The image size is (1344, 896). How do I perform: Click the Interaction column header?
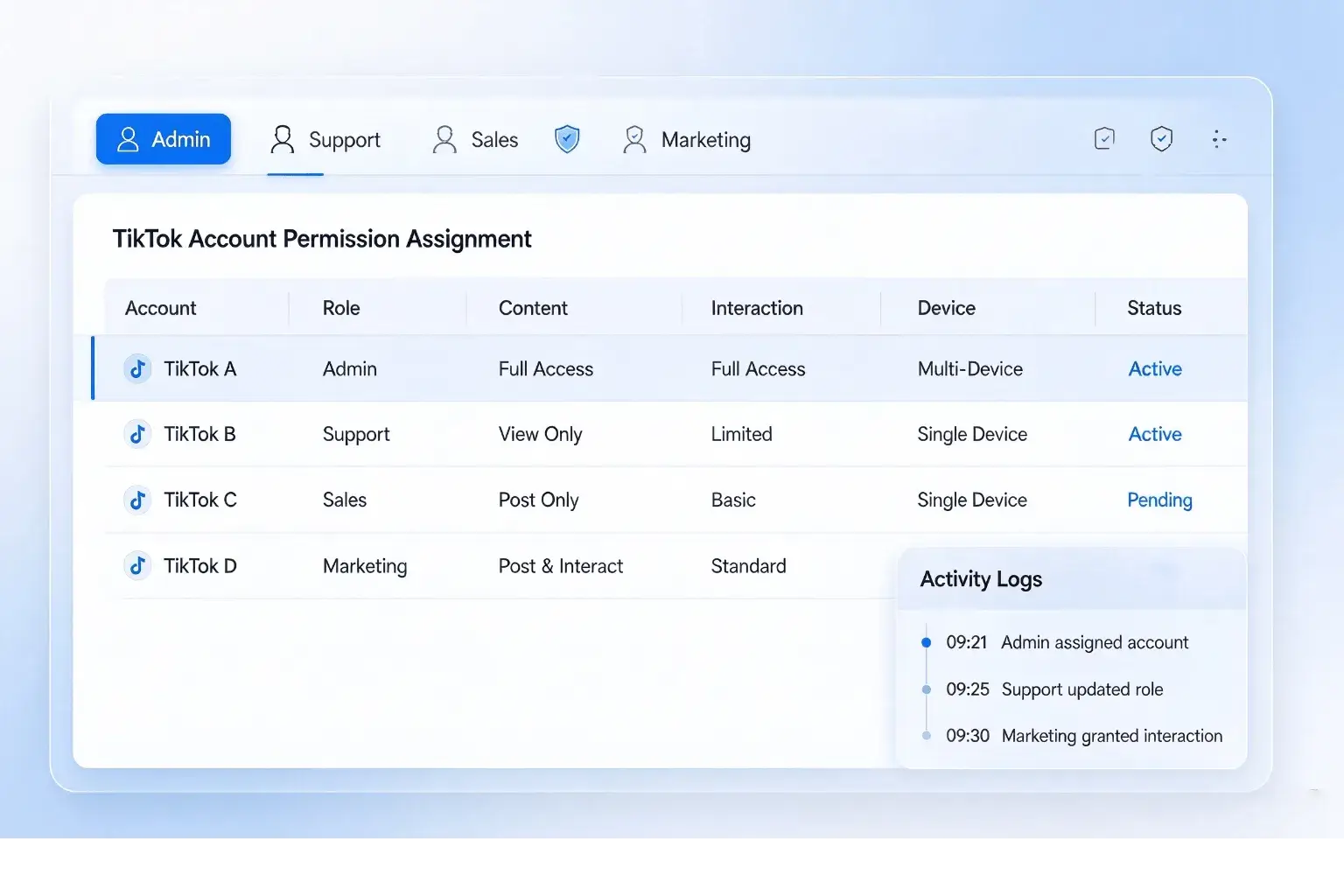tap(757, 308)
